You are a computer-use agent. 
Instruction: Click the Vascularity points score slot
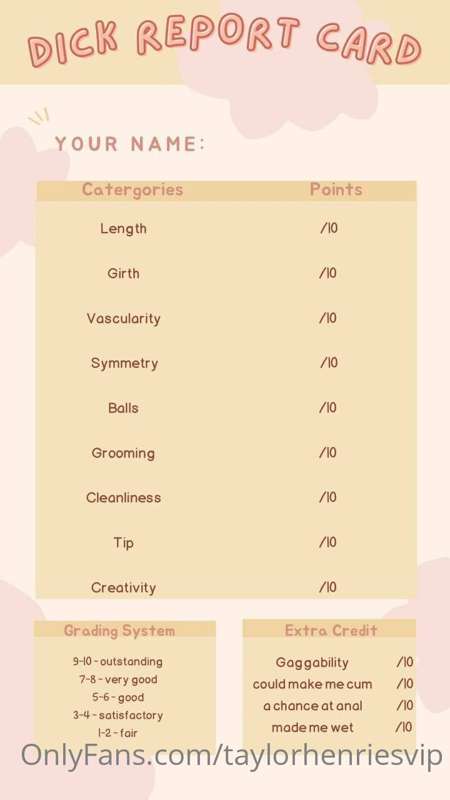click(x=328, y=318)
